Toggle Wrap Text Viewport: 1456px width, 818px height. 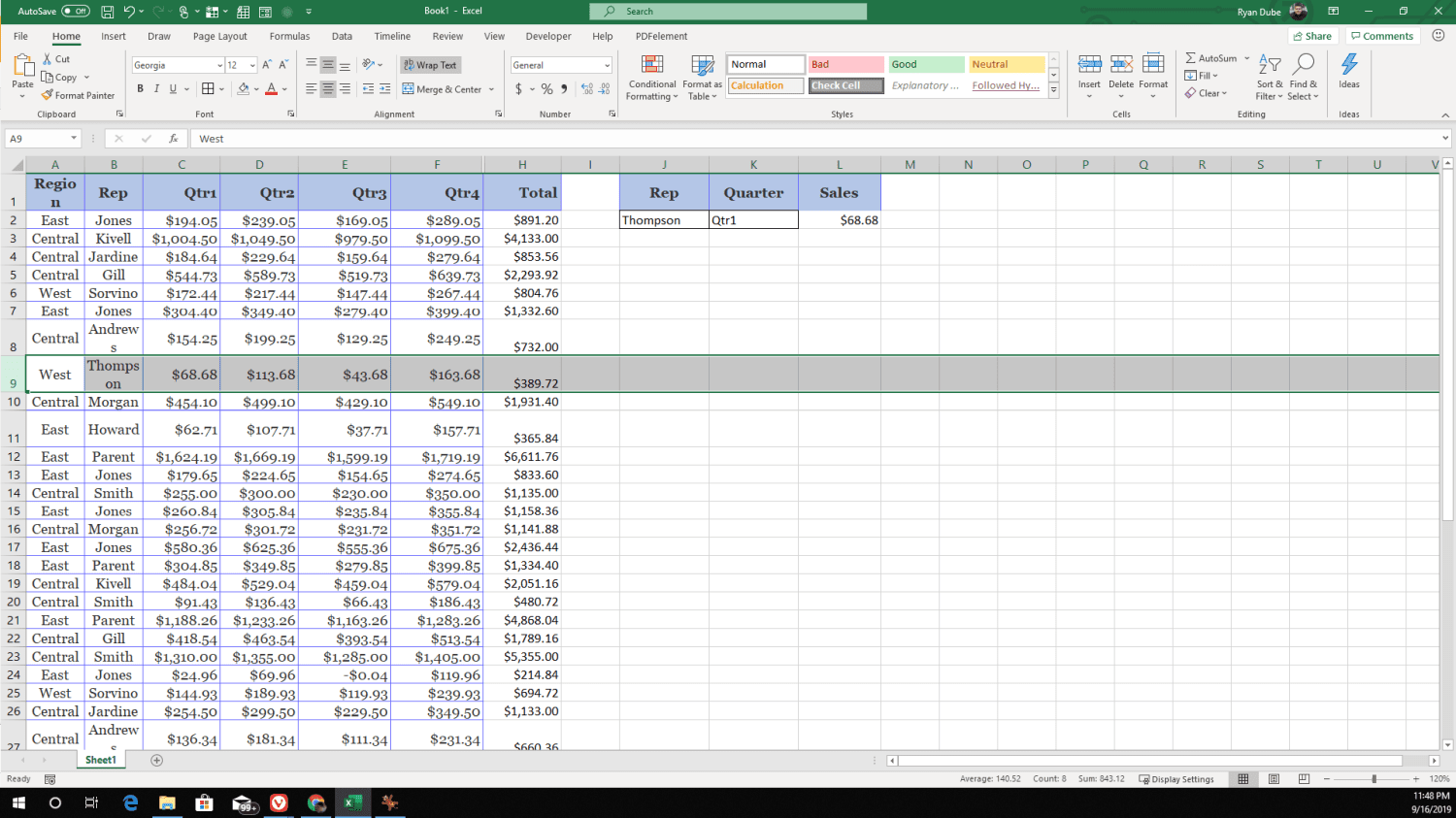coord(430,65)
